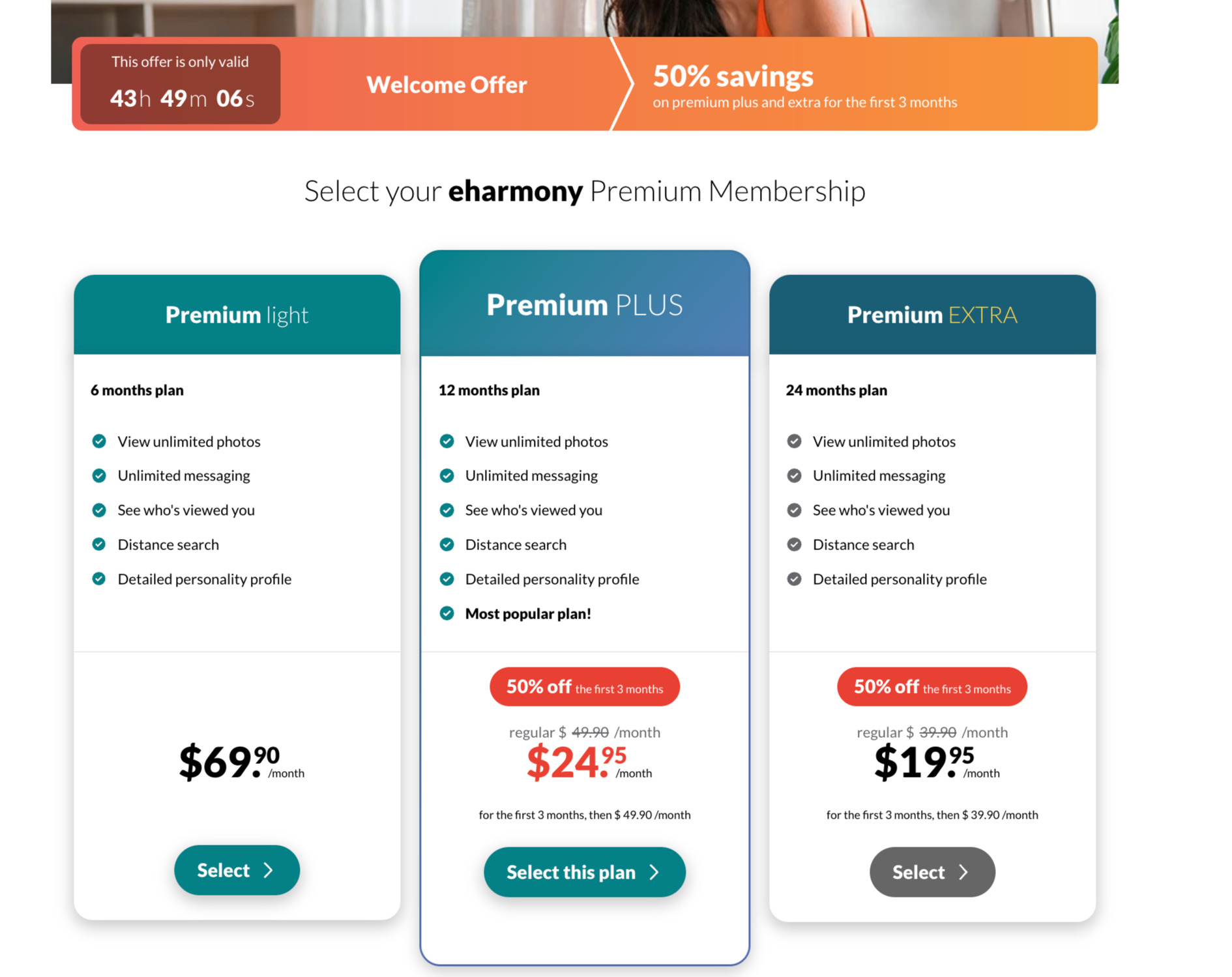Click the gray Select button under Premium EXTRA
Screen dimensions: 1232x977
932,872
